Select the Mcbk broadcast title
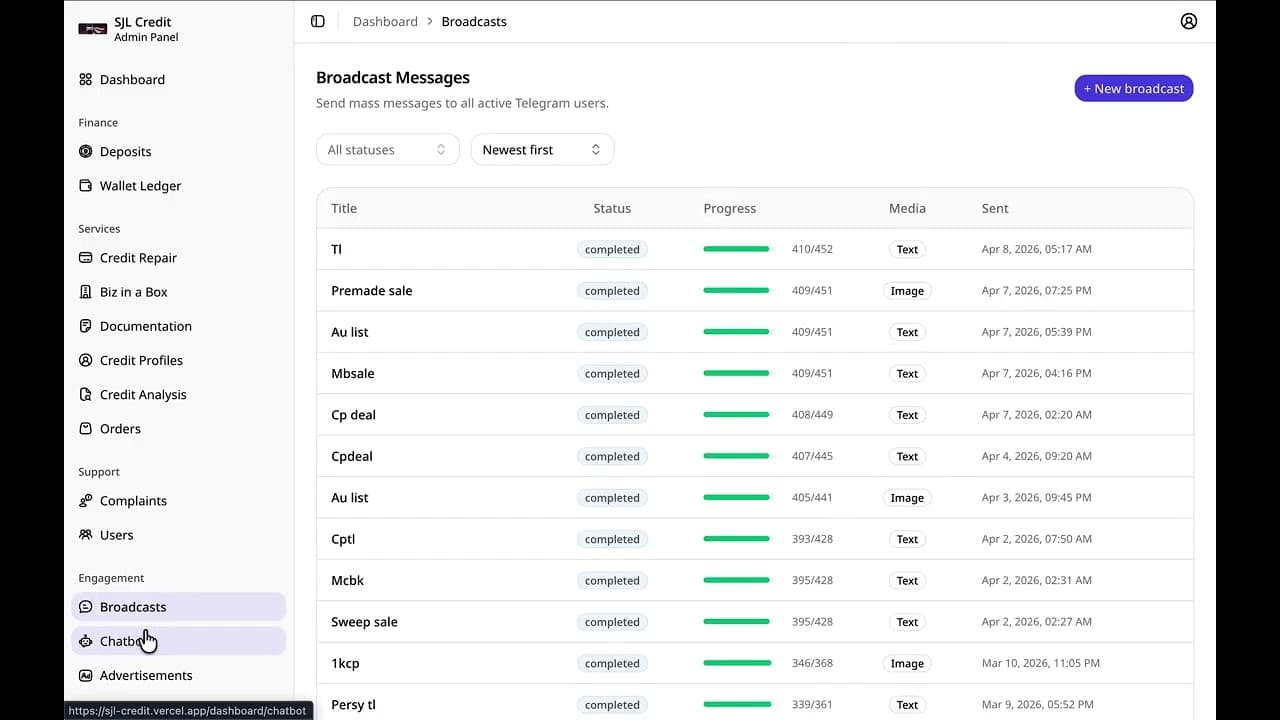 346,580
